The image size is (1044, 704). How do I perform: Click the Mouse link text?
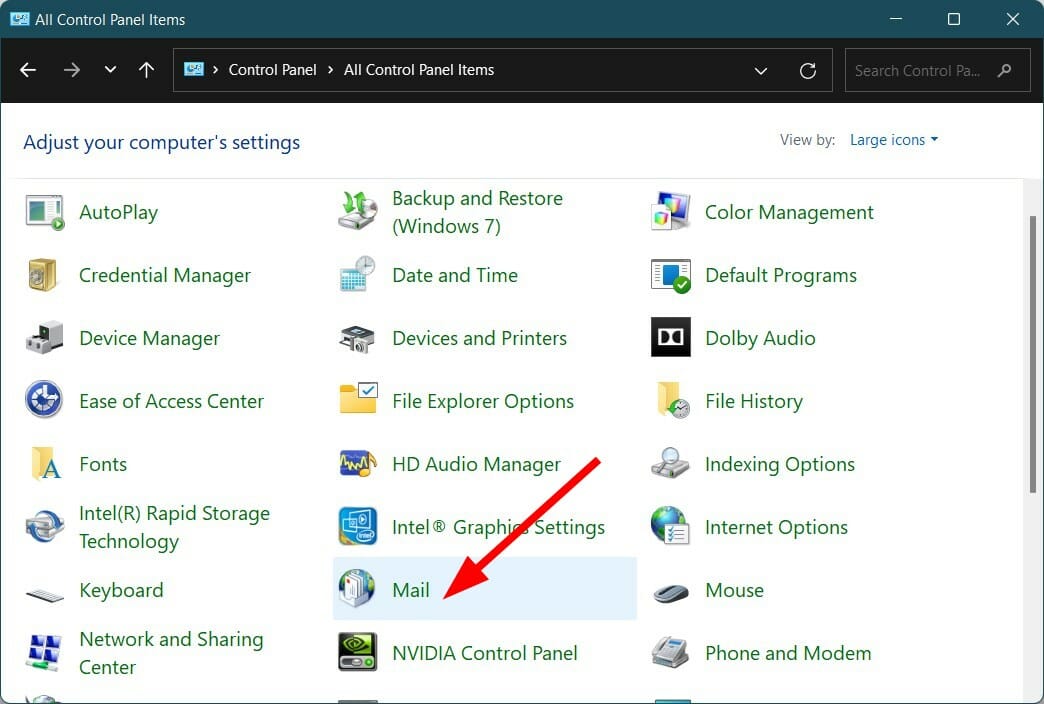[734, 590]
